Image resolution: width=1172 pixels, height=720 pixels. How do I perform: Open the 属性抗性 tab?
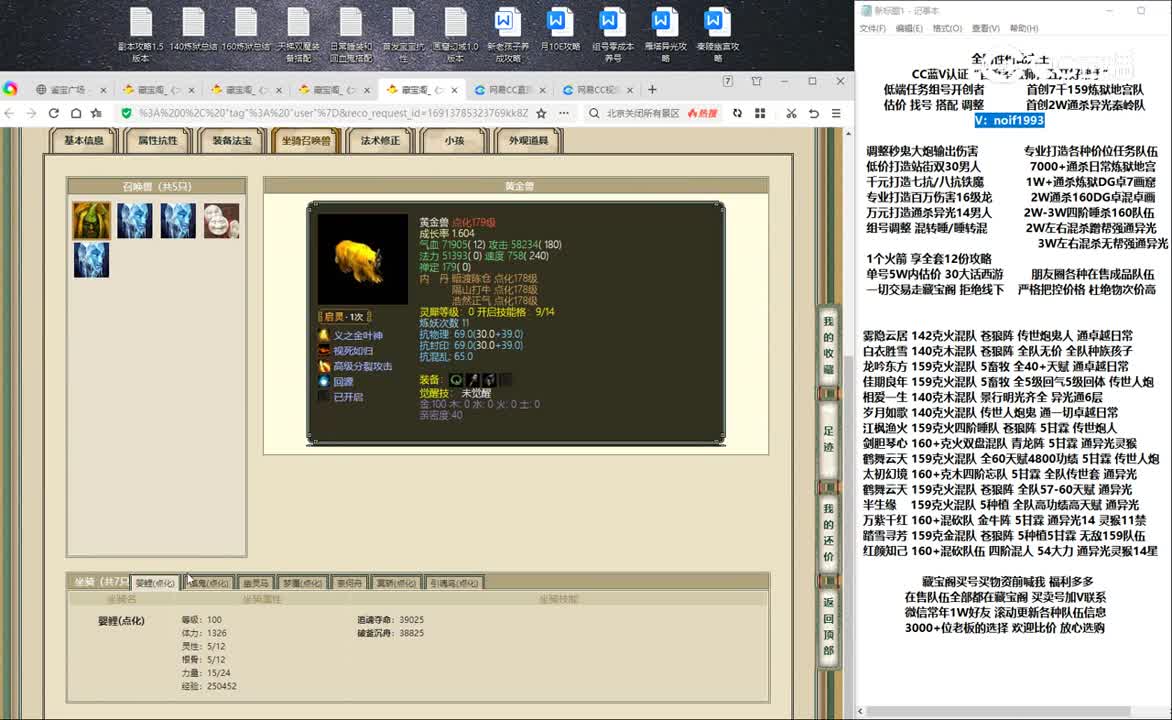158,141
